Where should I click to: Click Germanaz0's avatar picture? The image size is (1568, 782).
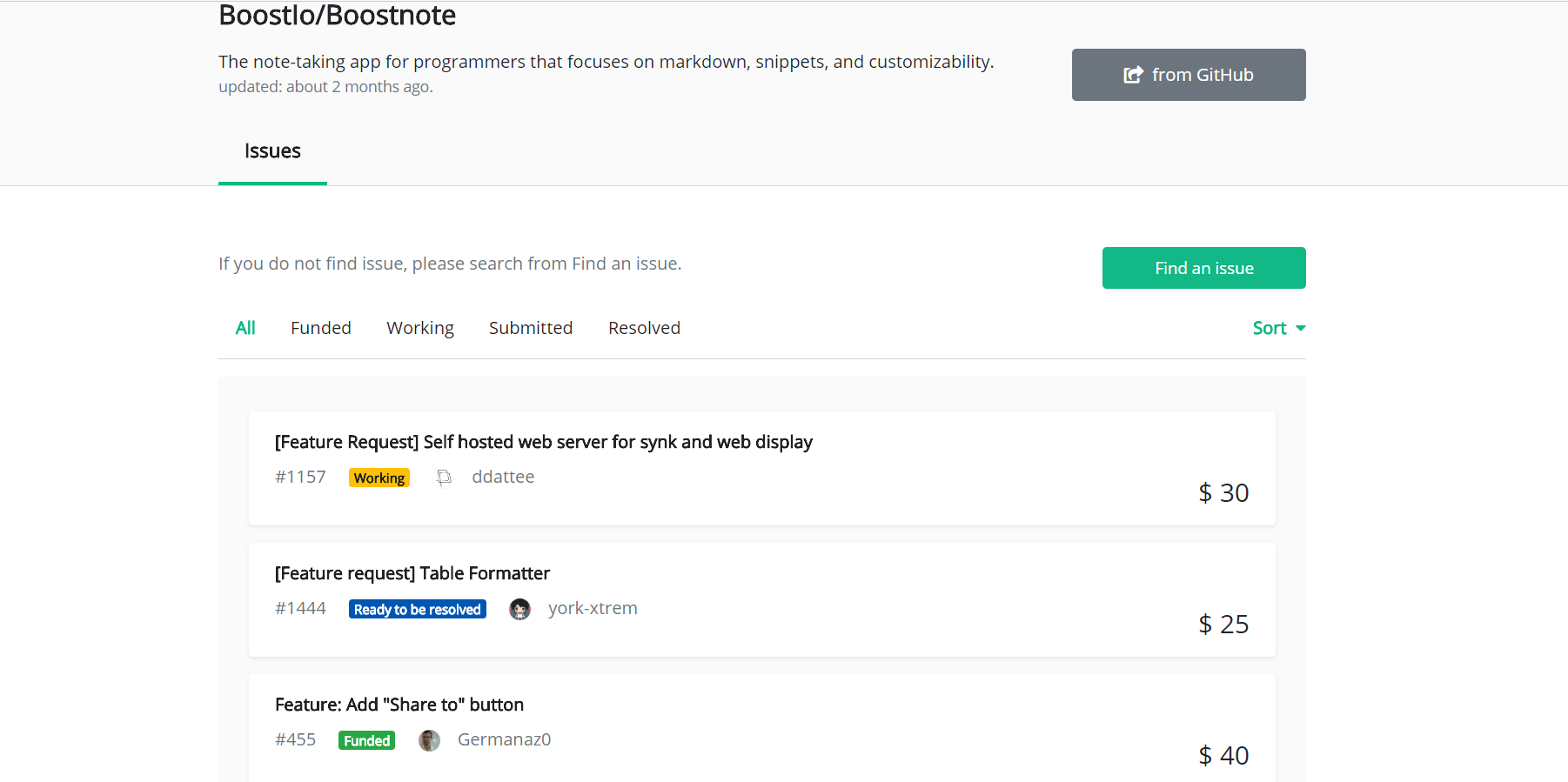429,740
